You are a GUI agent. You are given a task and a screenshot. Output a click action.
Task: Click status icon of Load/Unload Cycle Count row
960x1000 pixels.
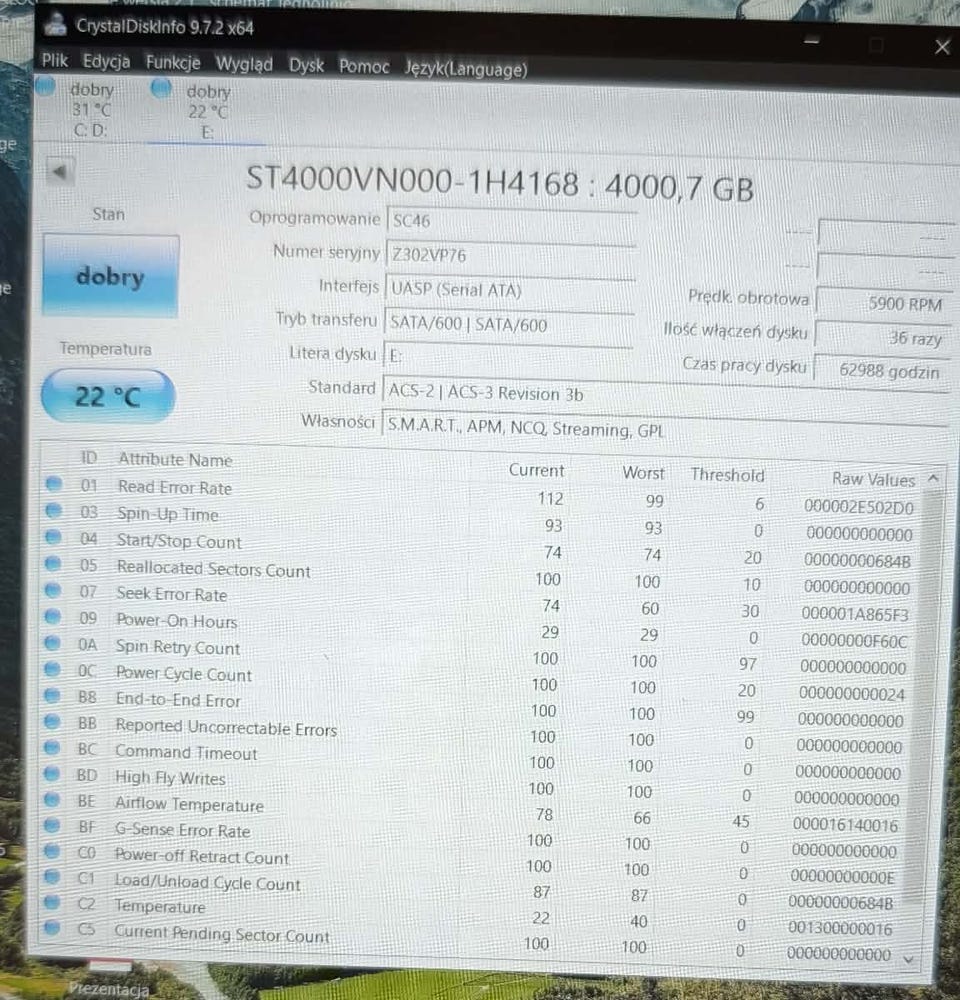click(52, 876)
